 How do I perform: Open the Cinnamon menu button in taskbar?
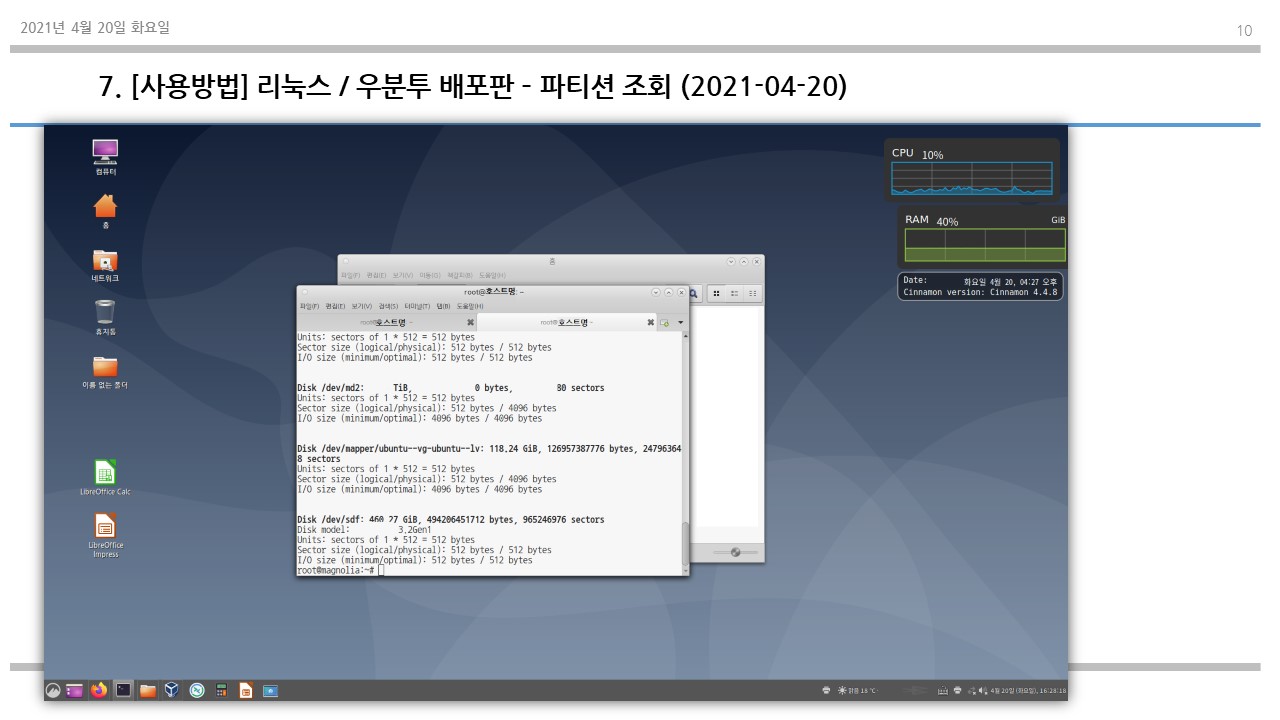tap(53, 690)
